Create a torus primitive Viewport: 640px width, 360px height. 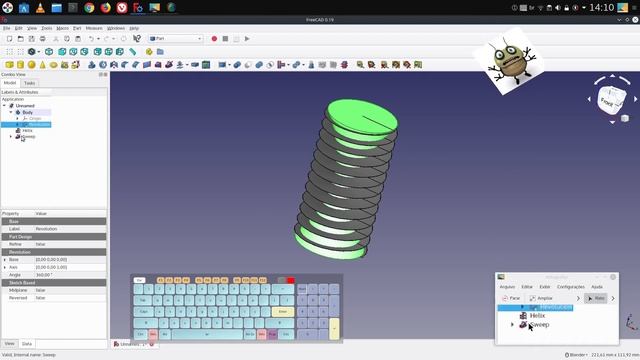pos(53,64)
